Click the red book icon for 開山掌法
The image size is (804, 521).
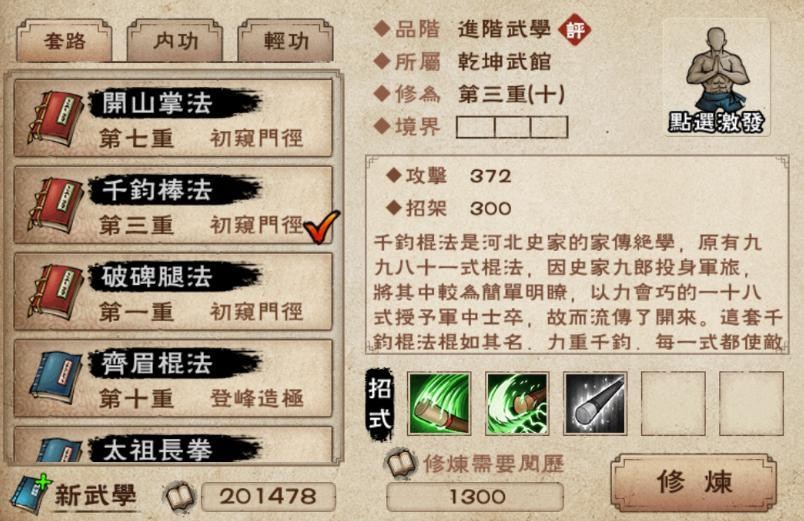(x=54, y=118)
